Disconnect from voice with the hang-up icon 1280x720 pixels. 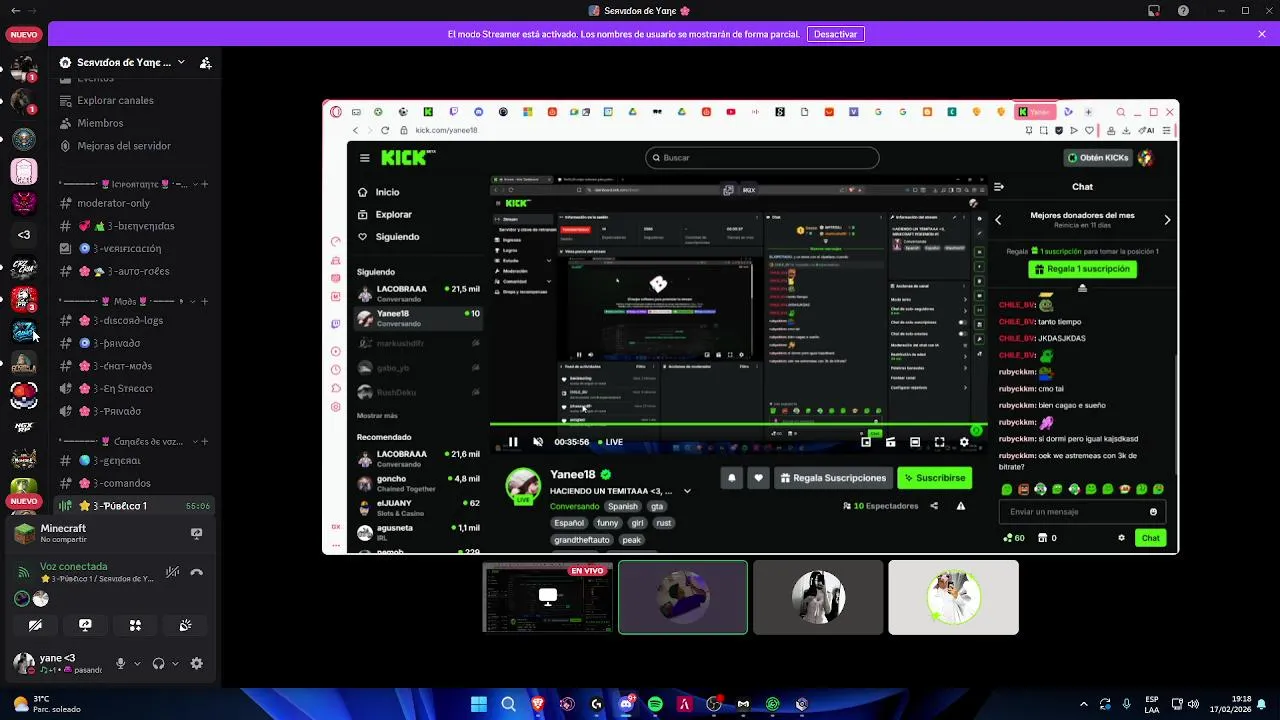197,572
